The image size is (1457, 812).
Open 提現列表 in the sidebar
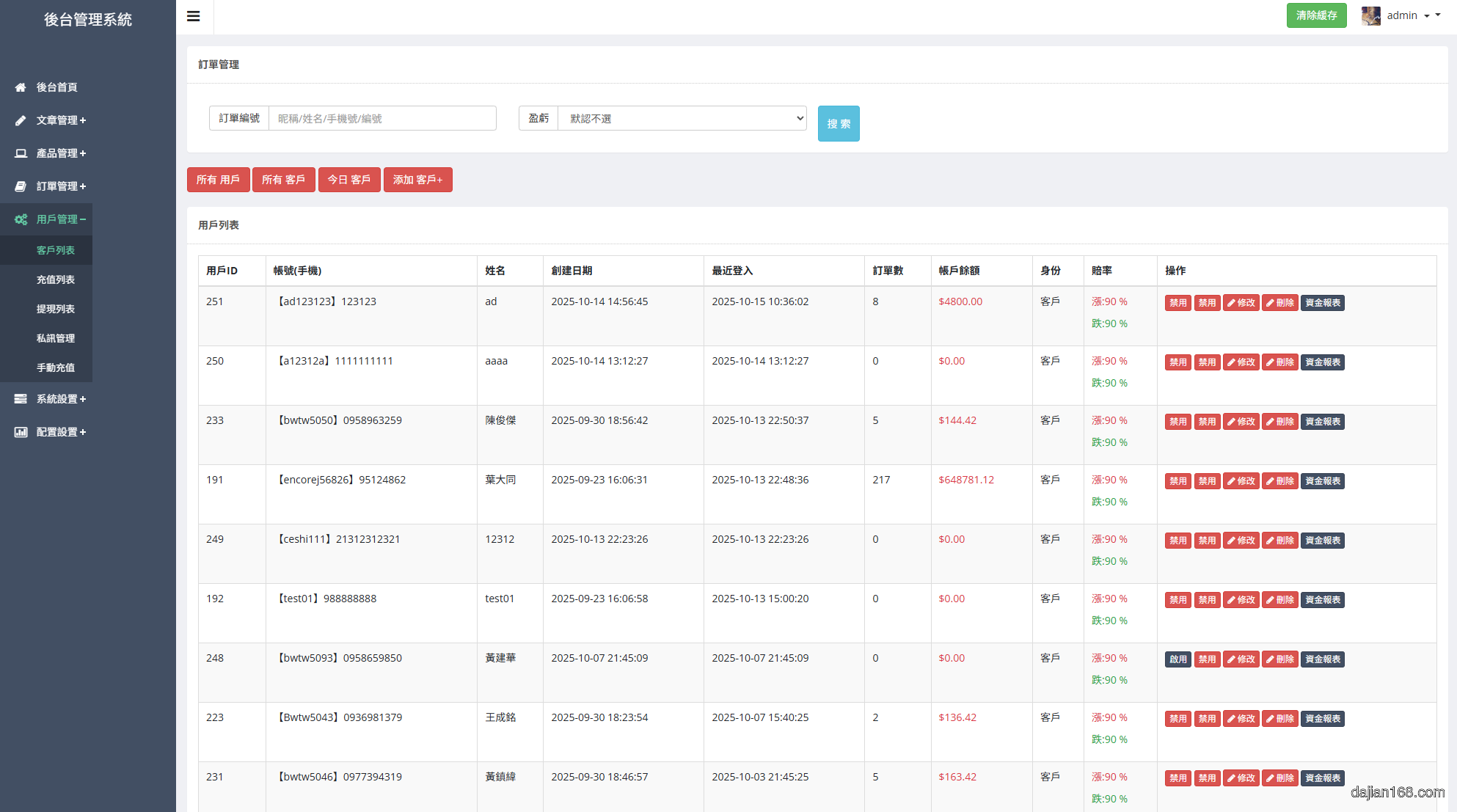point(56,309)
